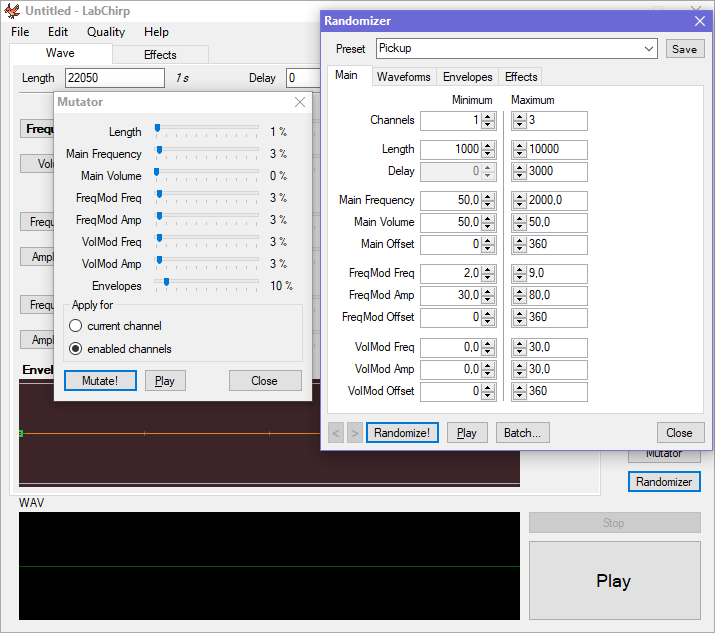Switch to the Effects tab in main window
Image resolution: width=715 pixels, height=633 pixels.
(160, 55)
